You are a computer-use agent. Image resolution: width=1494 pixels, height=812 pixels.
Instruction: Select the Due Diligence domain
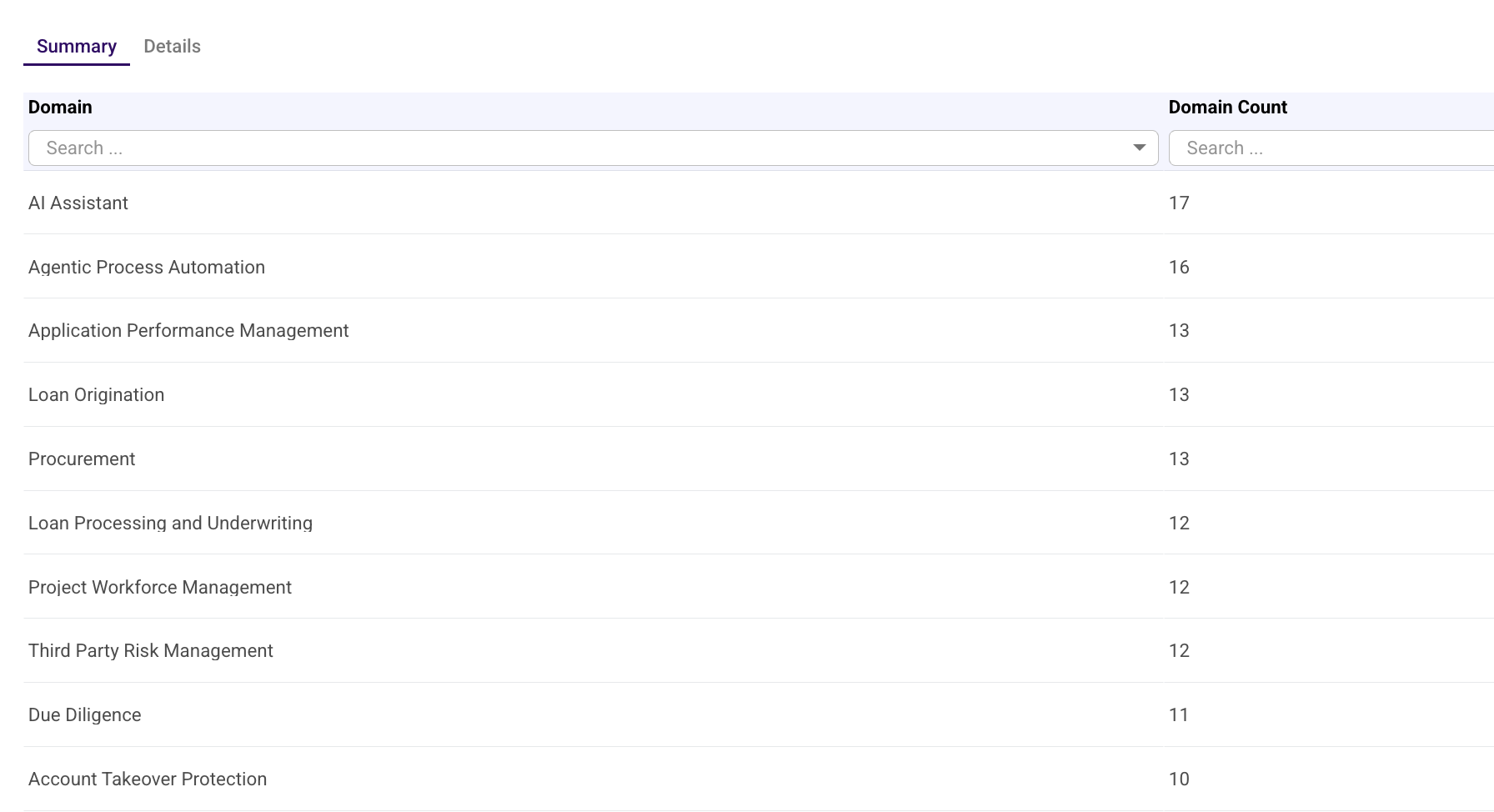click(x=85, y=715)
